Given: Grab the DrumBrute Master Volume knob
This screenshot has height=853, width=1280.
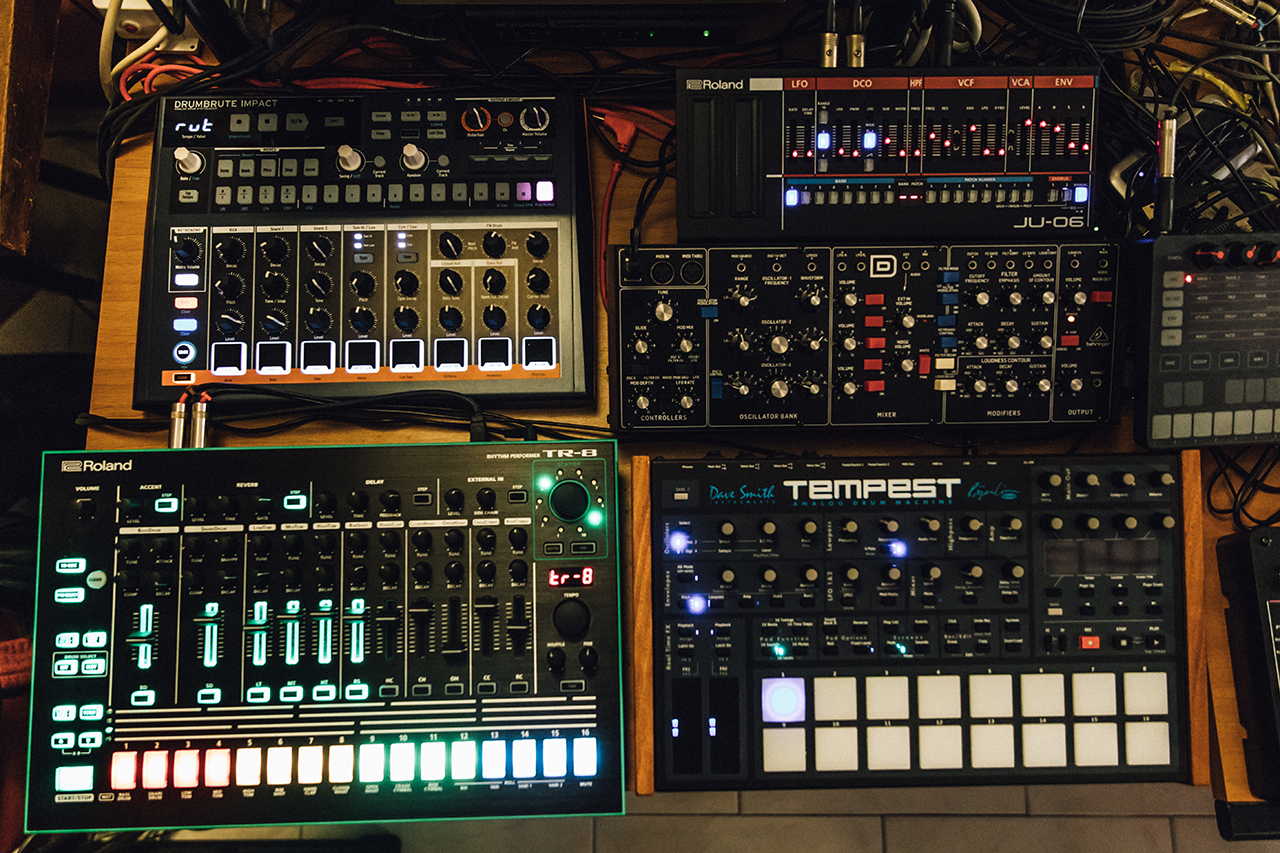Looking at the screenshot, I should coord(534,118).
